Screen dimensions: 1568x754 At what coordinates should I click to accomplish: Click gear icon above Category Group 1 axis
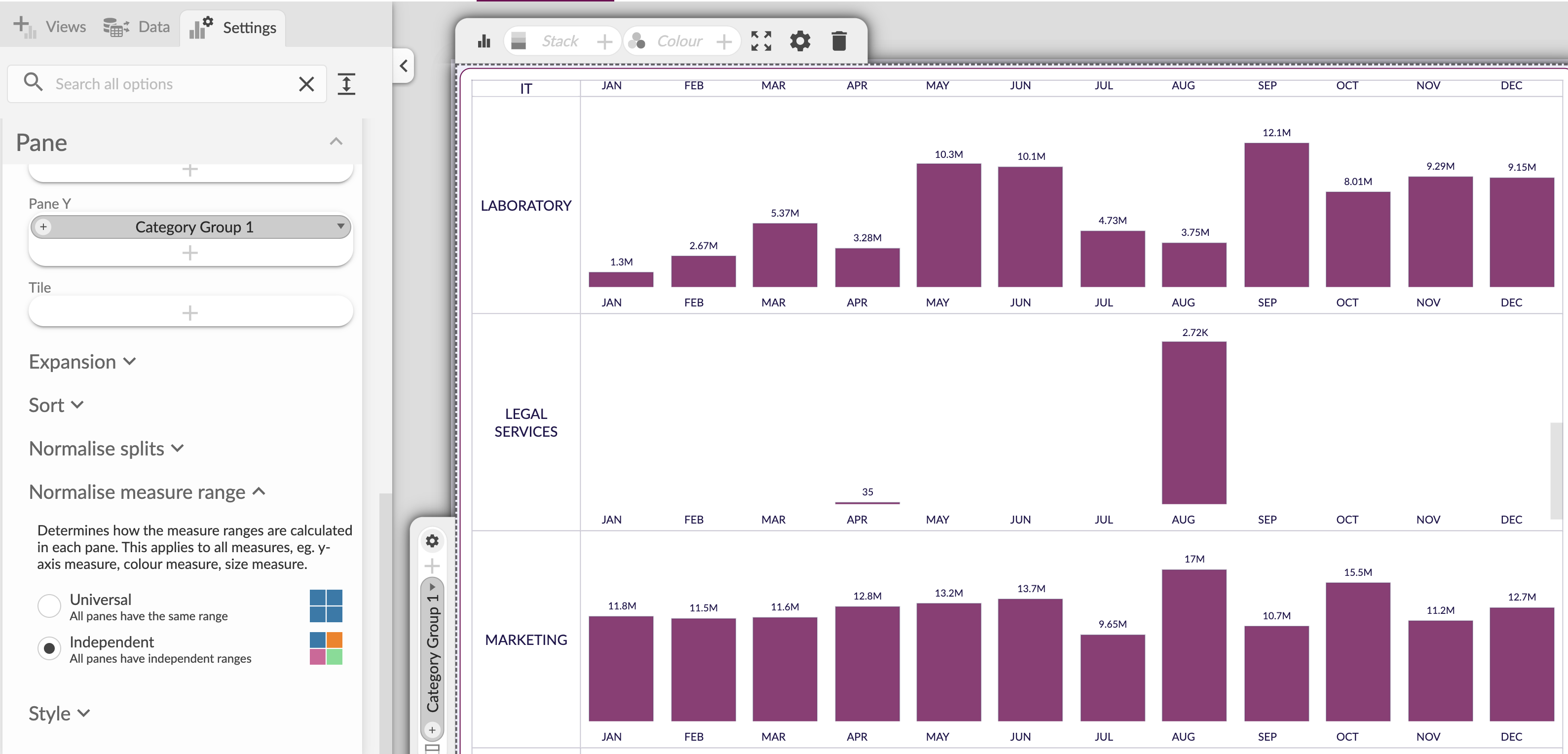click(432, 541)
